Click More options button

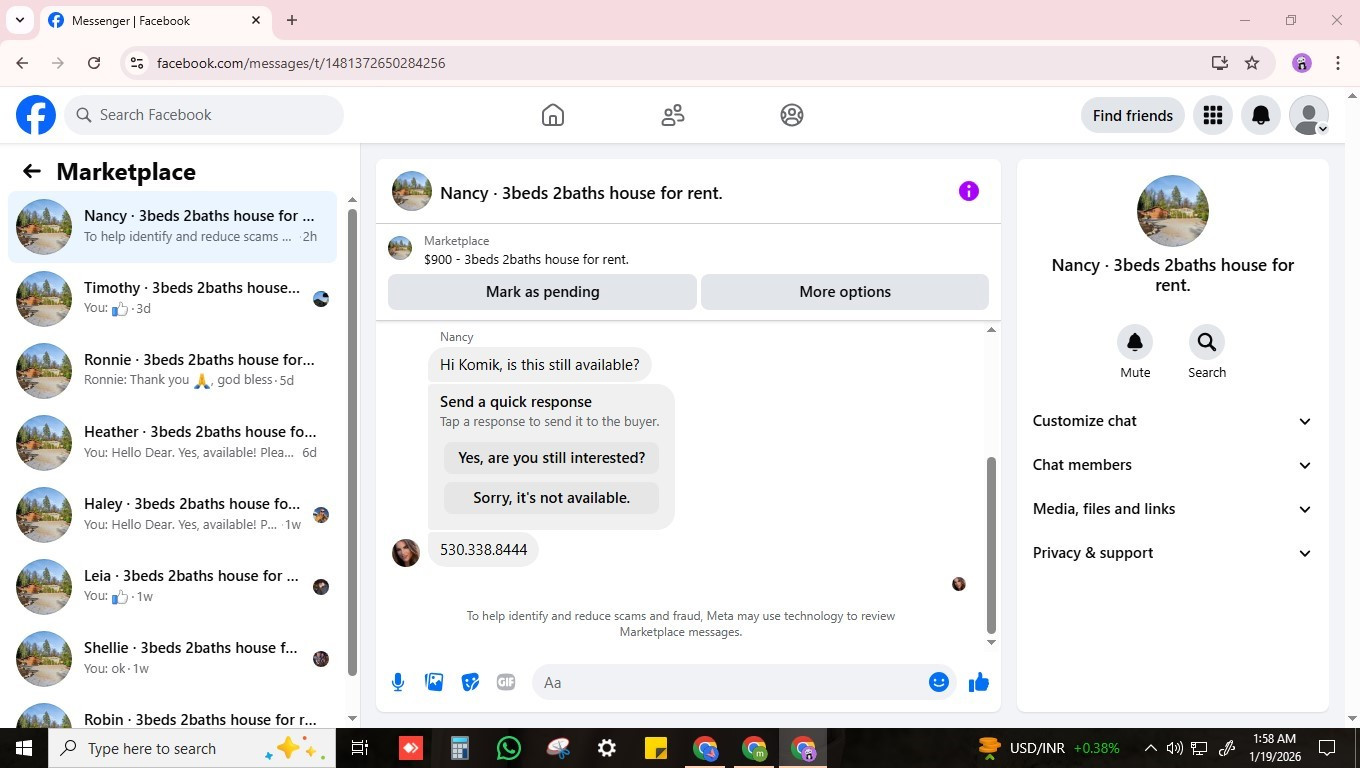point(845,292)
